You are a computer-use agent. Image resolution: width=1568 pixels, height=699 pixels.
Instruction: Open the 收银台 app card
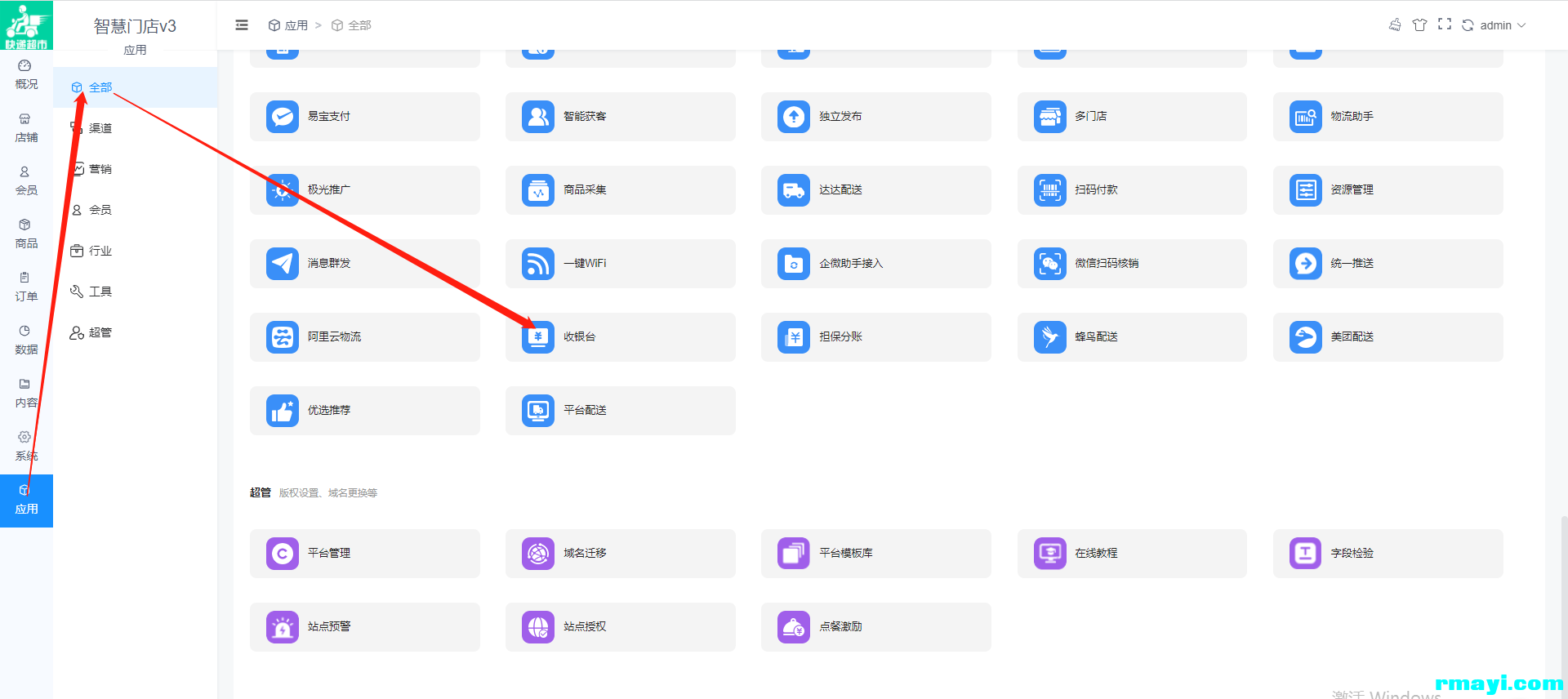pyautogui.click(x=621, y=337)
